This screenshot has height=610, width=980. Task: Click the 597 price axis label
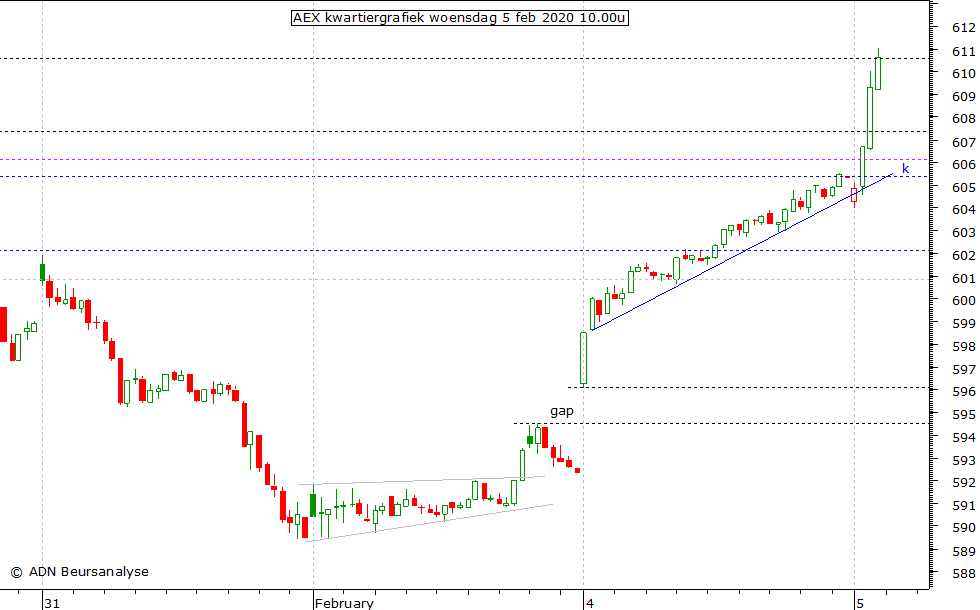click(x=963, y=369)
